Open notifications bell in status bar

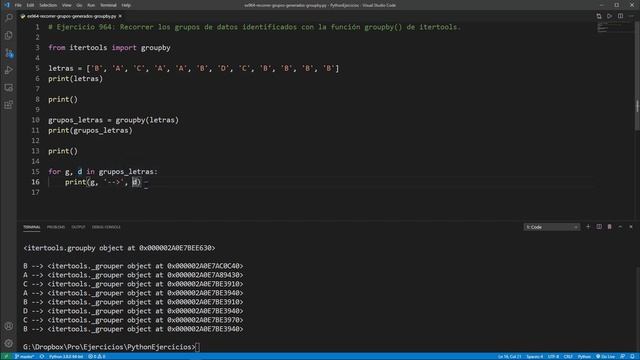(x=632, y=356)
